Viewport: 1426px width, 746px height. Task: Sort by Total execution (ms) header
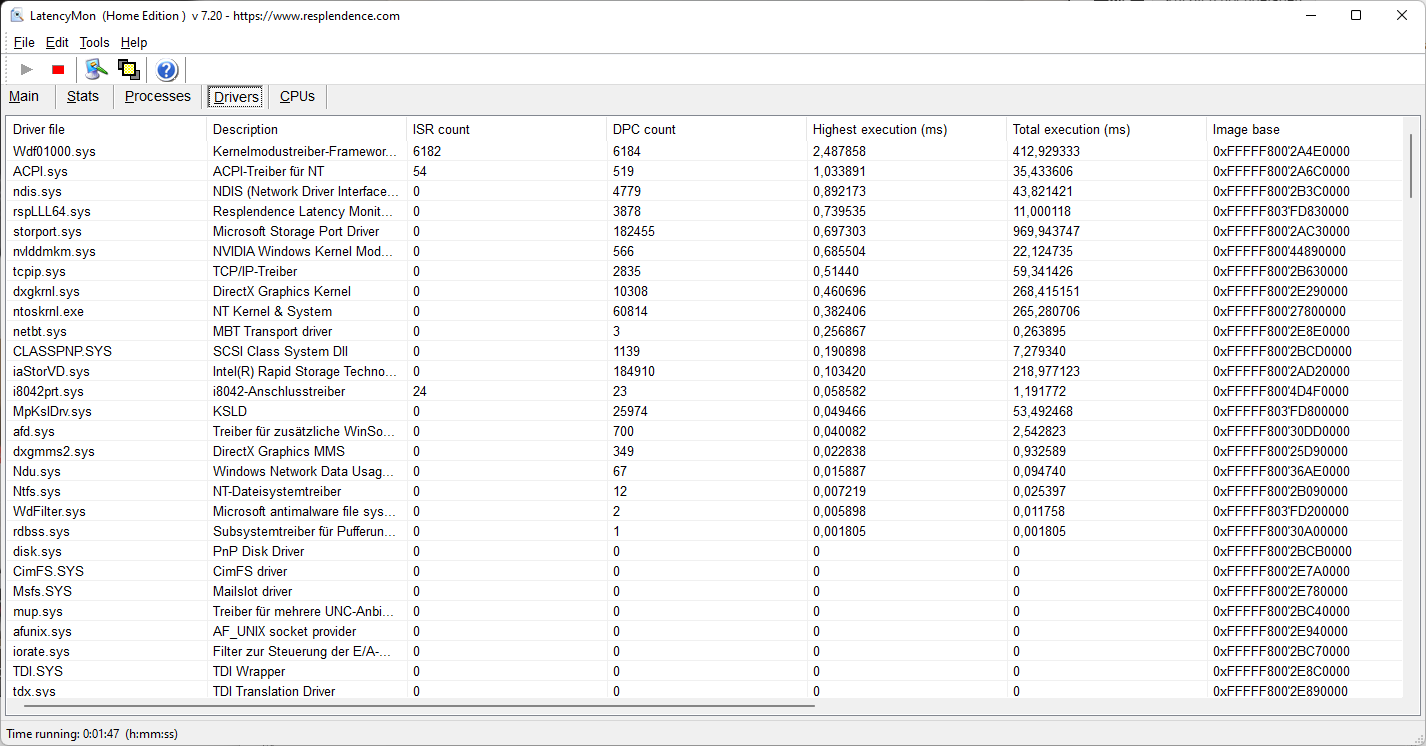(1106, 129)
